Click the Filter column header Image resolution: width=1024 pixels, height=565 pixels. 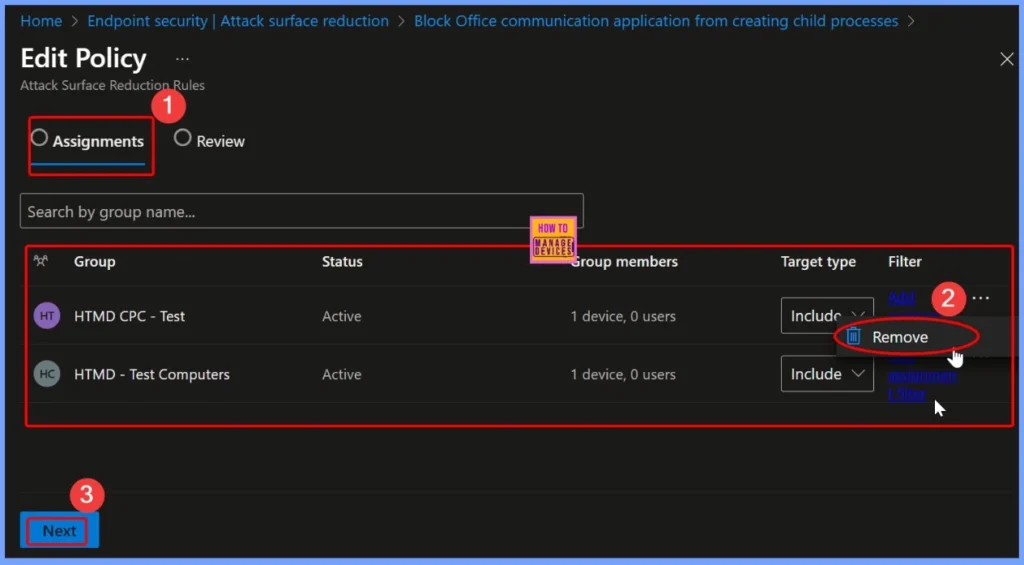click(x=904, y=261)
